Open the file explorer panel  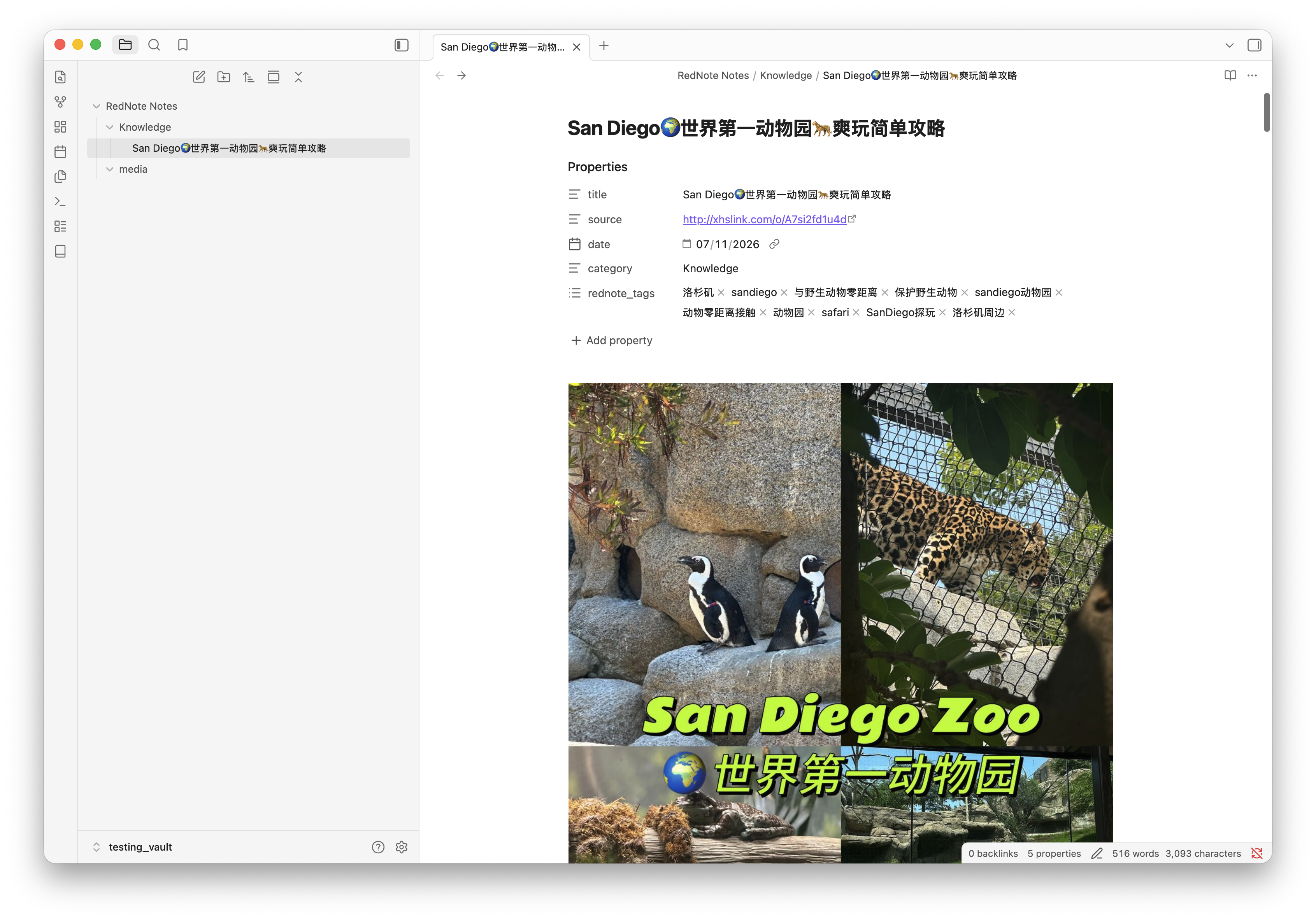[x=125, y=45]
